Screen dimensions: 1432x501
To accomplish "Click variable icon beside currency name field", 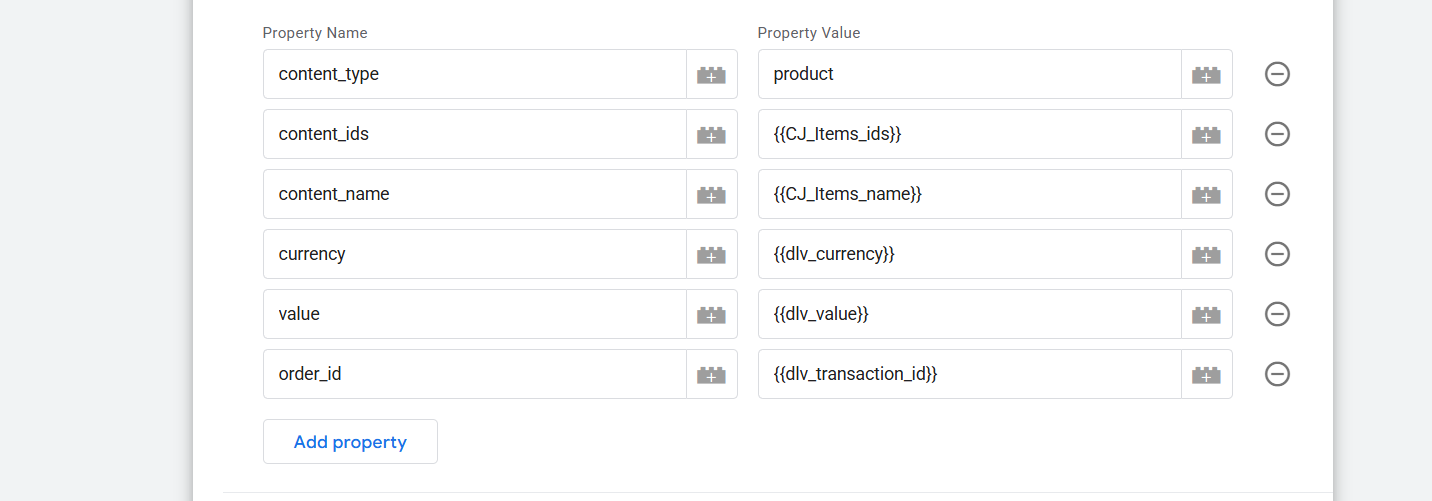I will coord(711,254).
